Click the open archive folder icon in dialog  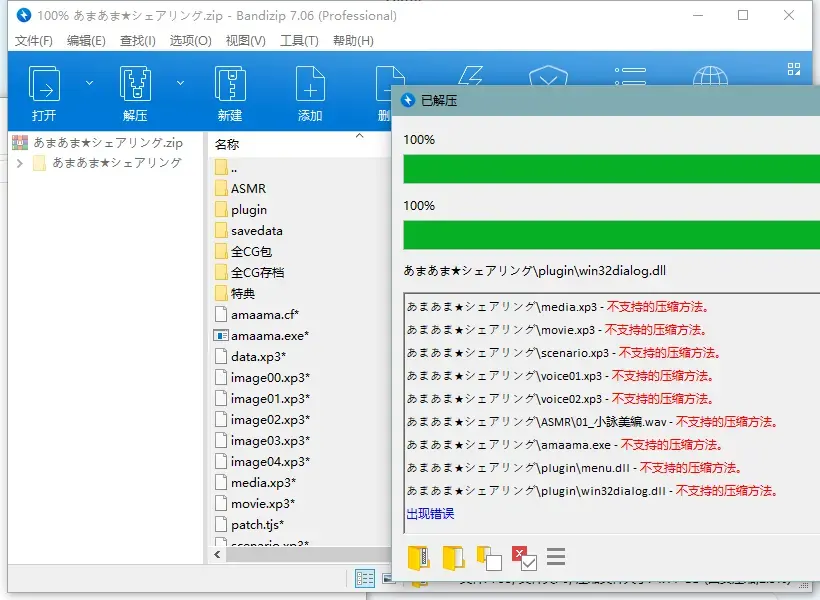[x=419, y=558]
